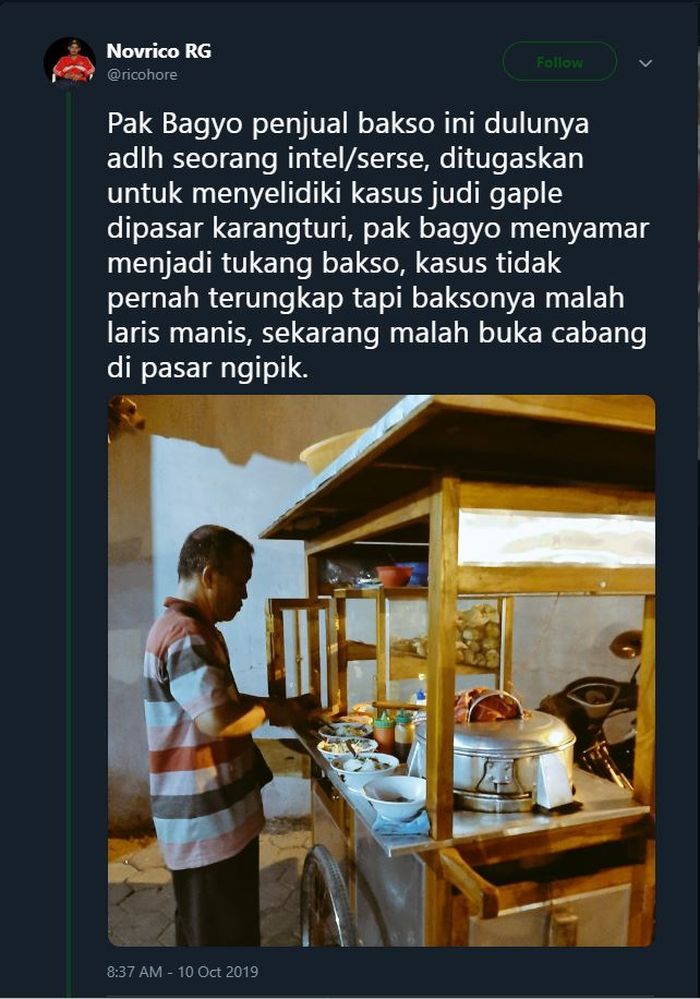Click the crackers in the glass case
Viewport: 700px width, 999px height.
(x=475, y=634)
